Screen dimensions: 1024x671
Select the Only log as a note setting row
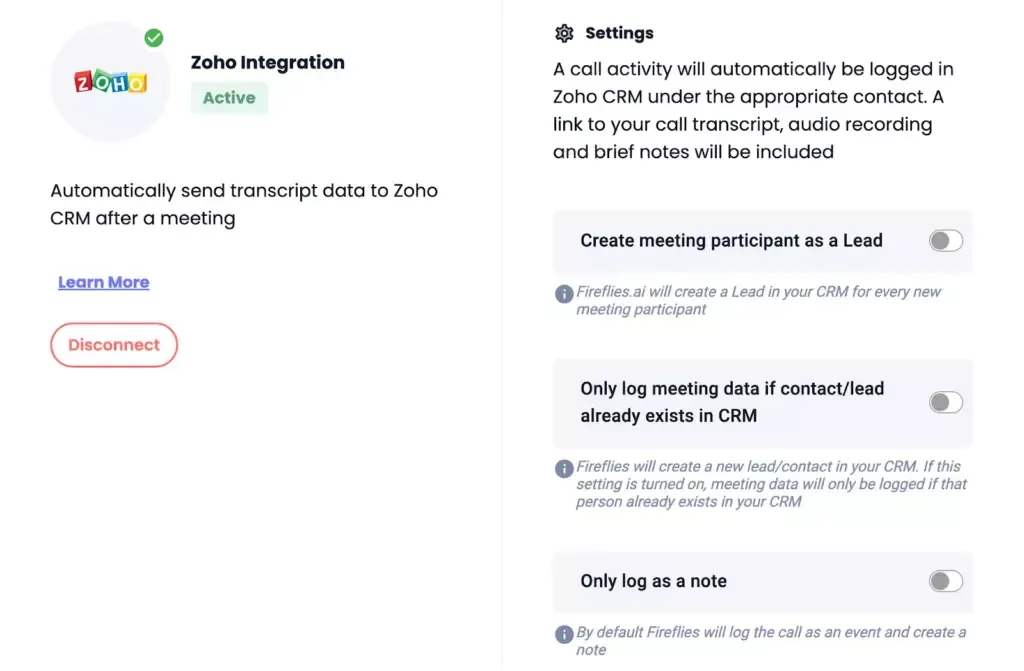[762, 581]
